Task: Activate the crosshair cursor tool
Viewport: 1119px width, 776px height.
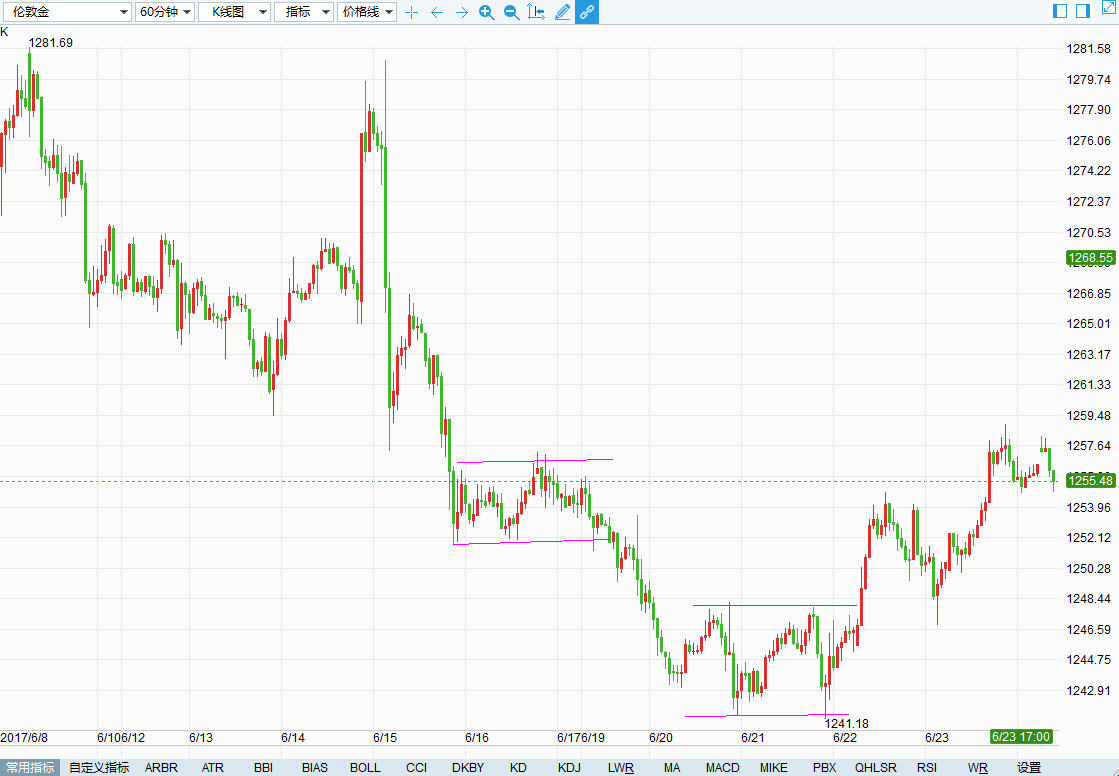Action: (x=411, y=12)
